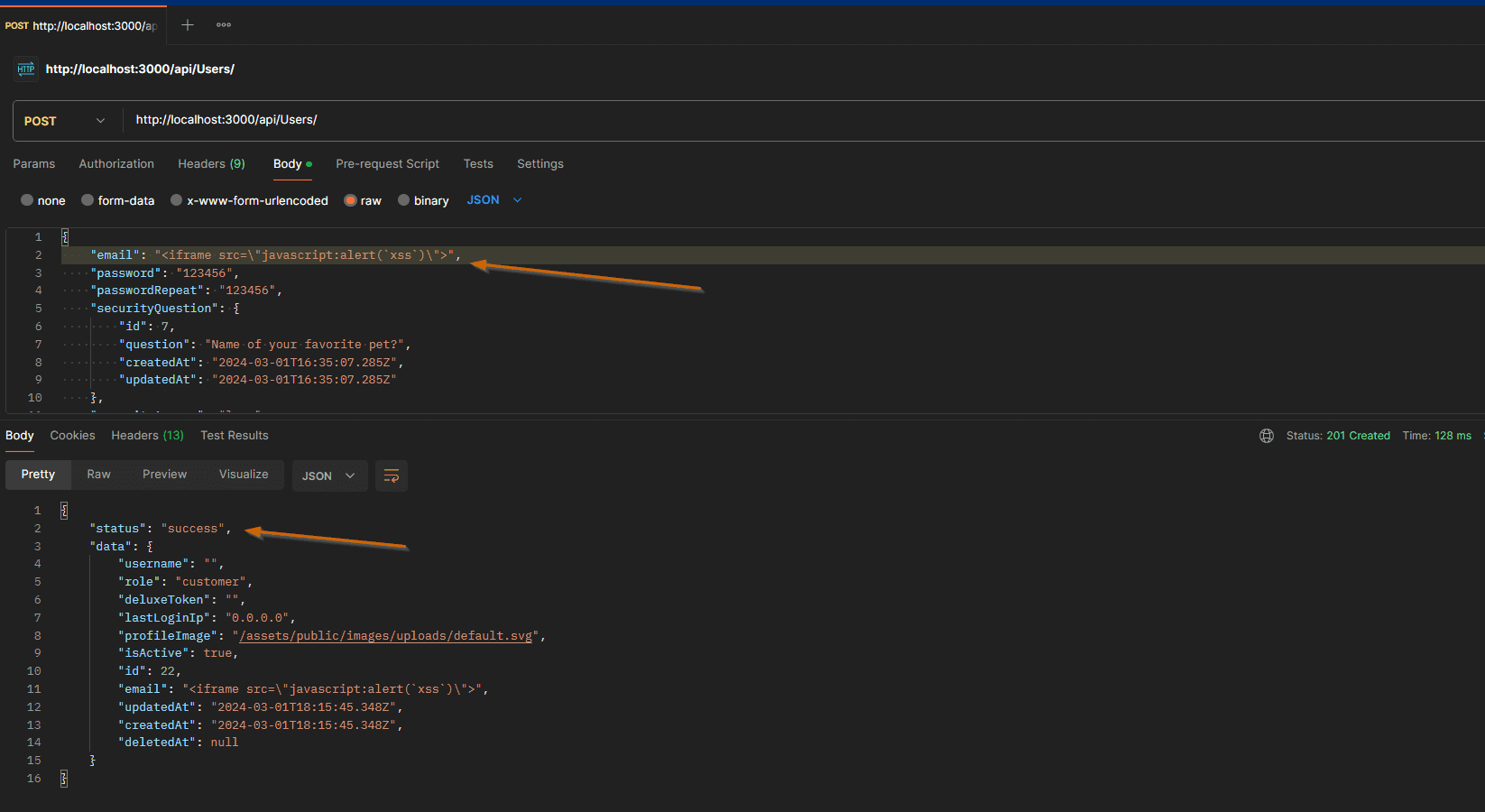Viewport: 1485px width, 812px height.
Task: Click the HTTP request type icon
Action: pos(26,69)
